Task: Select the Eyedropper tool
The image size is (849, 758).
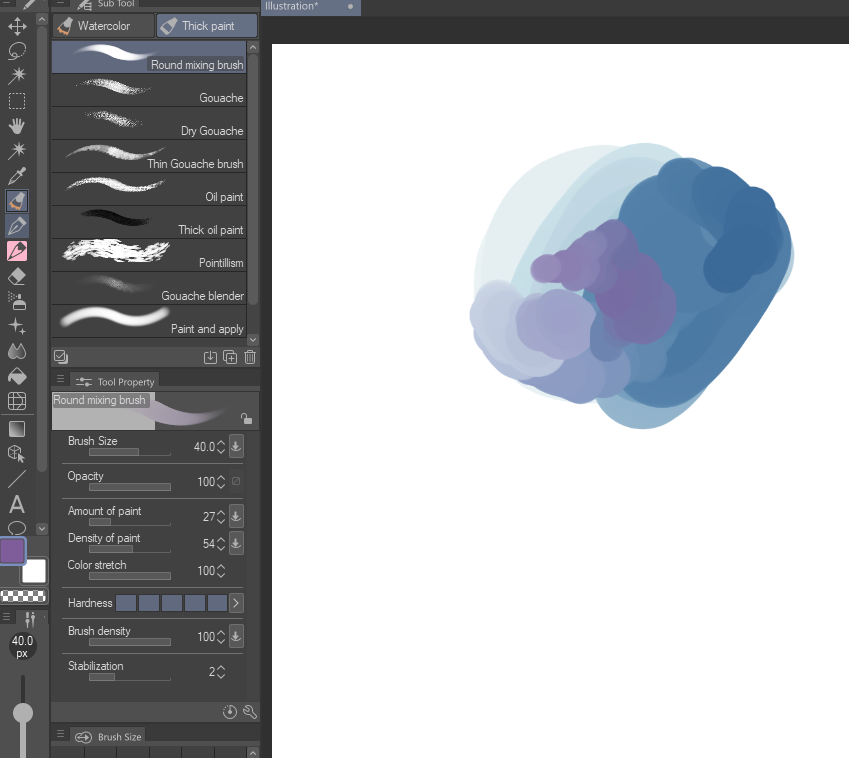Action: 17,176
